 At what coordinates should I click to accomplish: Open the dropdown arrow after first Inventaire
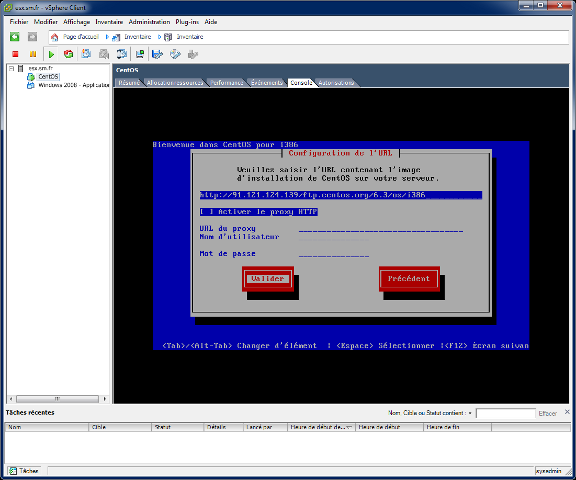(159, 37)
